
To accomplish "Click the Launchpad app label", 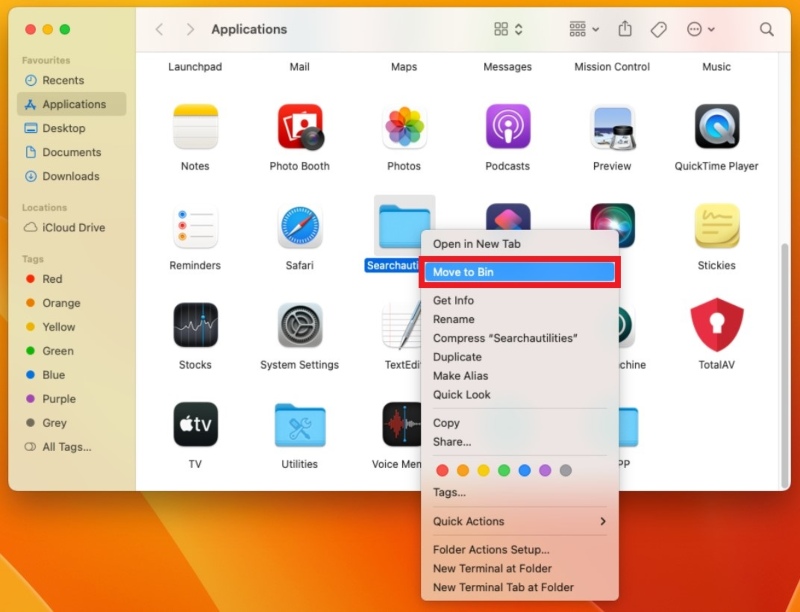I will tap(195, 67).
